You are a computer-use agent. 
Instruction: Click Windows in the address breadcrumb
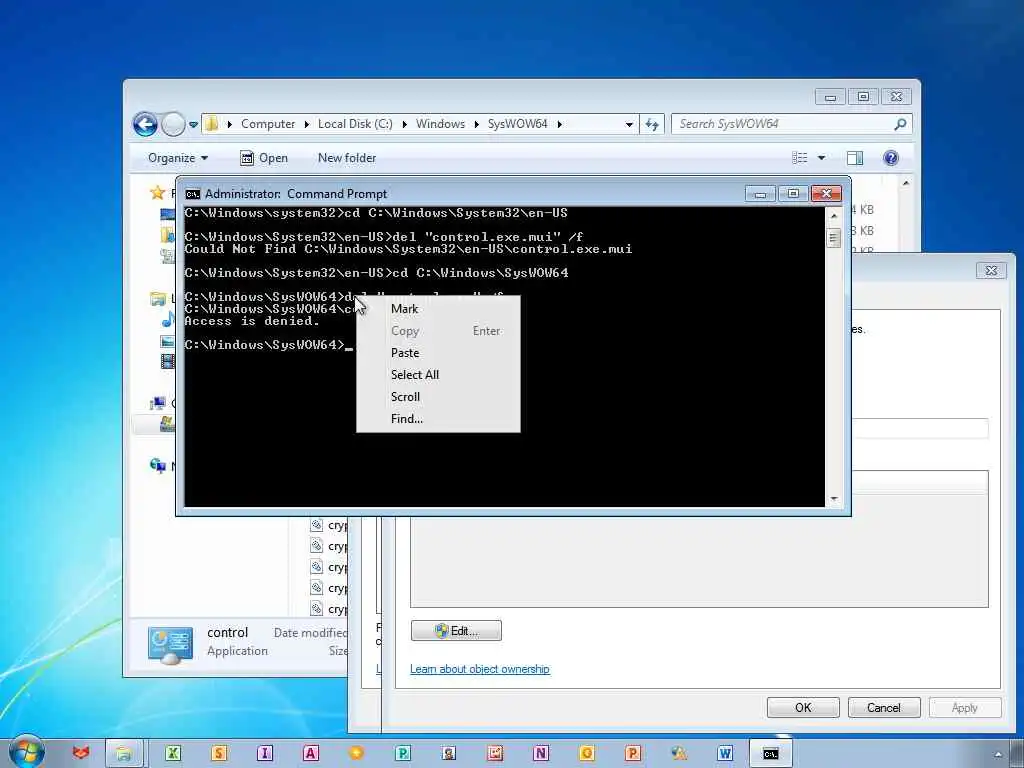[440, 124]
